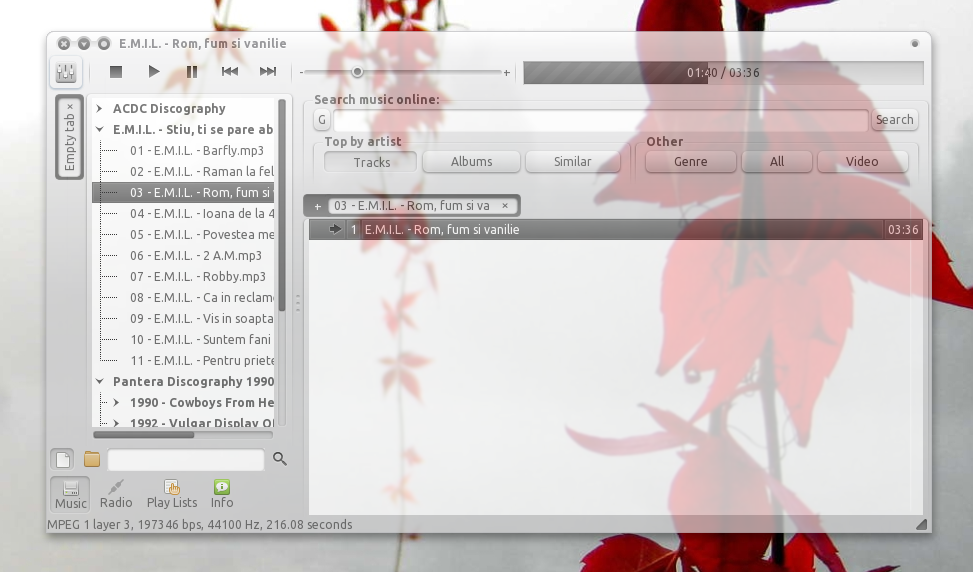Image resolution: width=973 pixels, height=572 pixels.
Task: Lower volume with the minus sign
Action: [302, 73]
